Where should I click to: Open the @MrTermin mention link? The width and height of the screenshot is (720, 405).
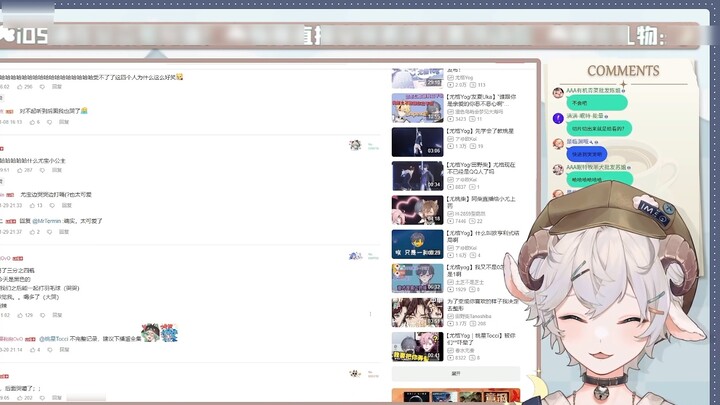click(47, 220)
